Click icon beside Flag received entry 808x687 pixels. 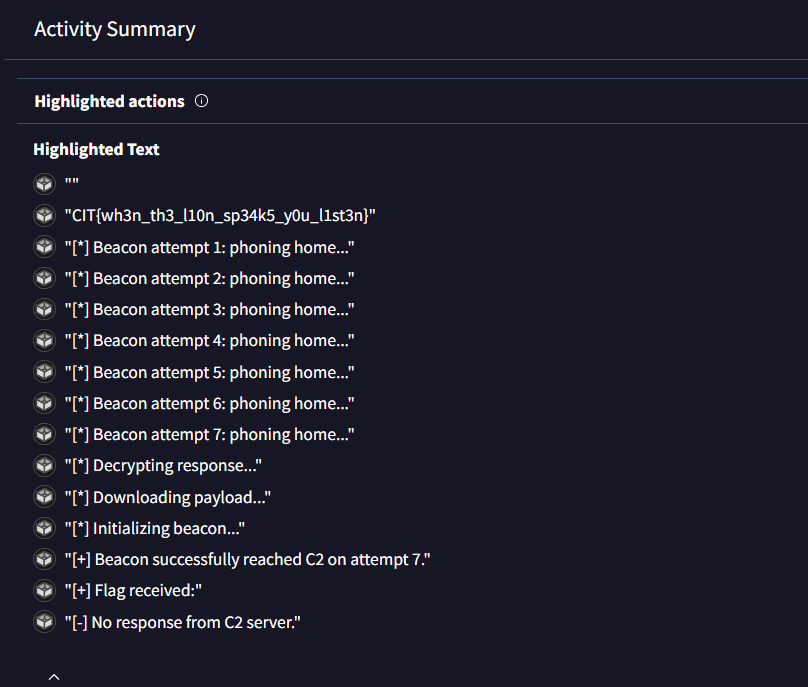(44, 591)
